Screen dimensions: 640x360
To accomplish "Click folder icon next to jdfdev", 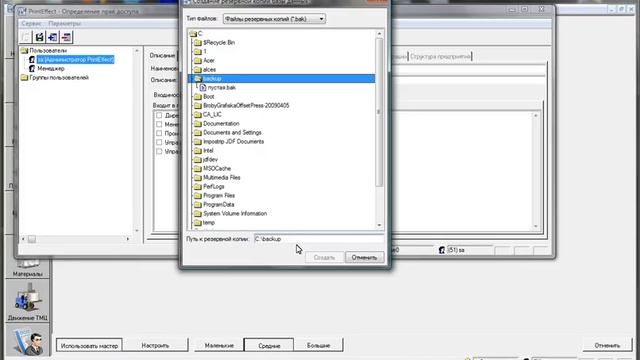I will click(x=198, y=159).
